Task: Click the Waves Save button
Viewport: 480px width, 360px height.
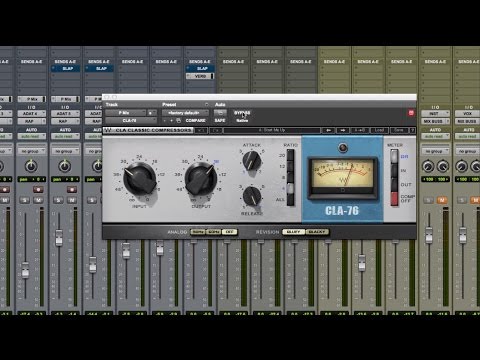Action: coord(399,130)
